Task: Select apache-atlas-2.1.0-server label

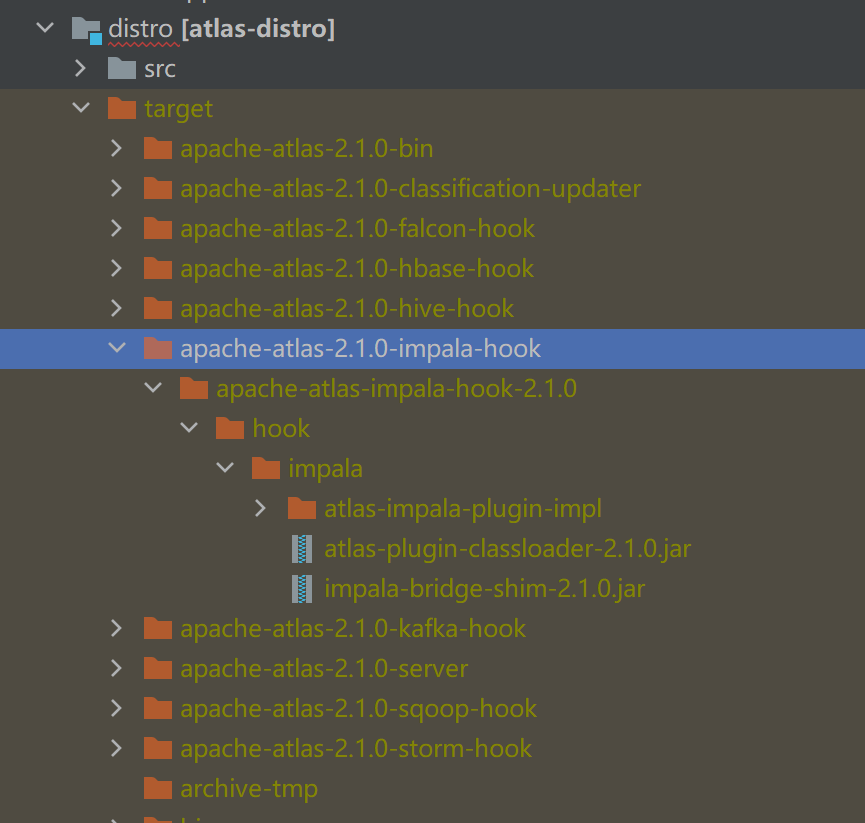Action: click(x=324, y=669)
